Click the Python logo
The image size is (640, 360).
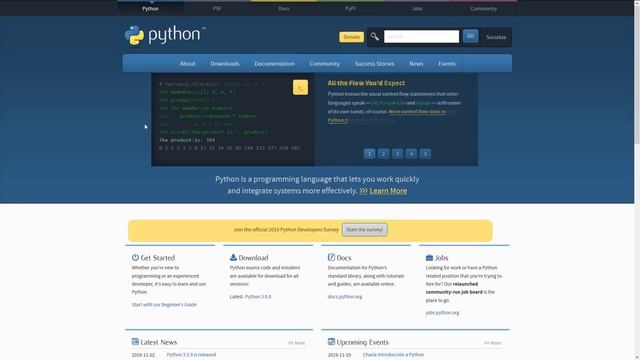pos(164,36)
